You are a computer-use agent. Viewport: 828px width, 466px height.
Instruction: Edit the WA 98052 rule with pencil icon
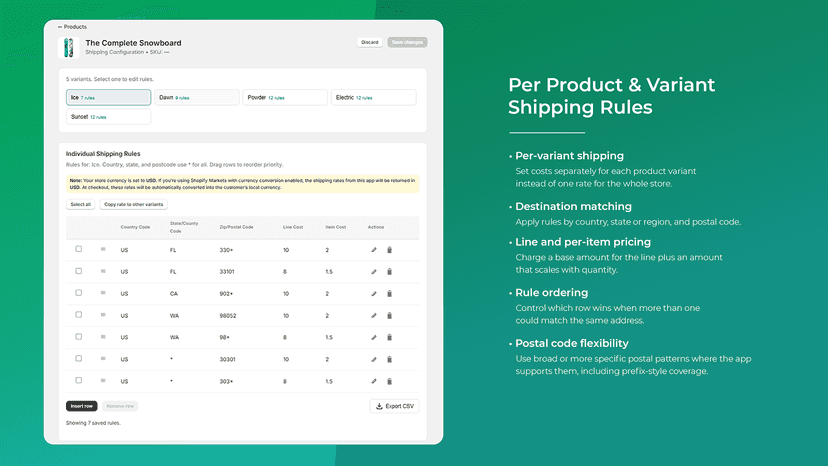point(374,315)
